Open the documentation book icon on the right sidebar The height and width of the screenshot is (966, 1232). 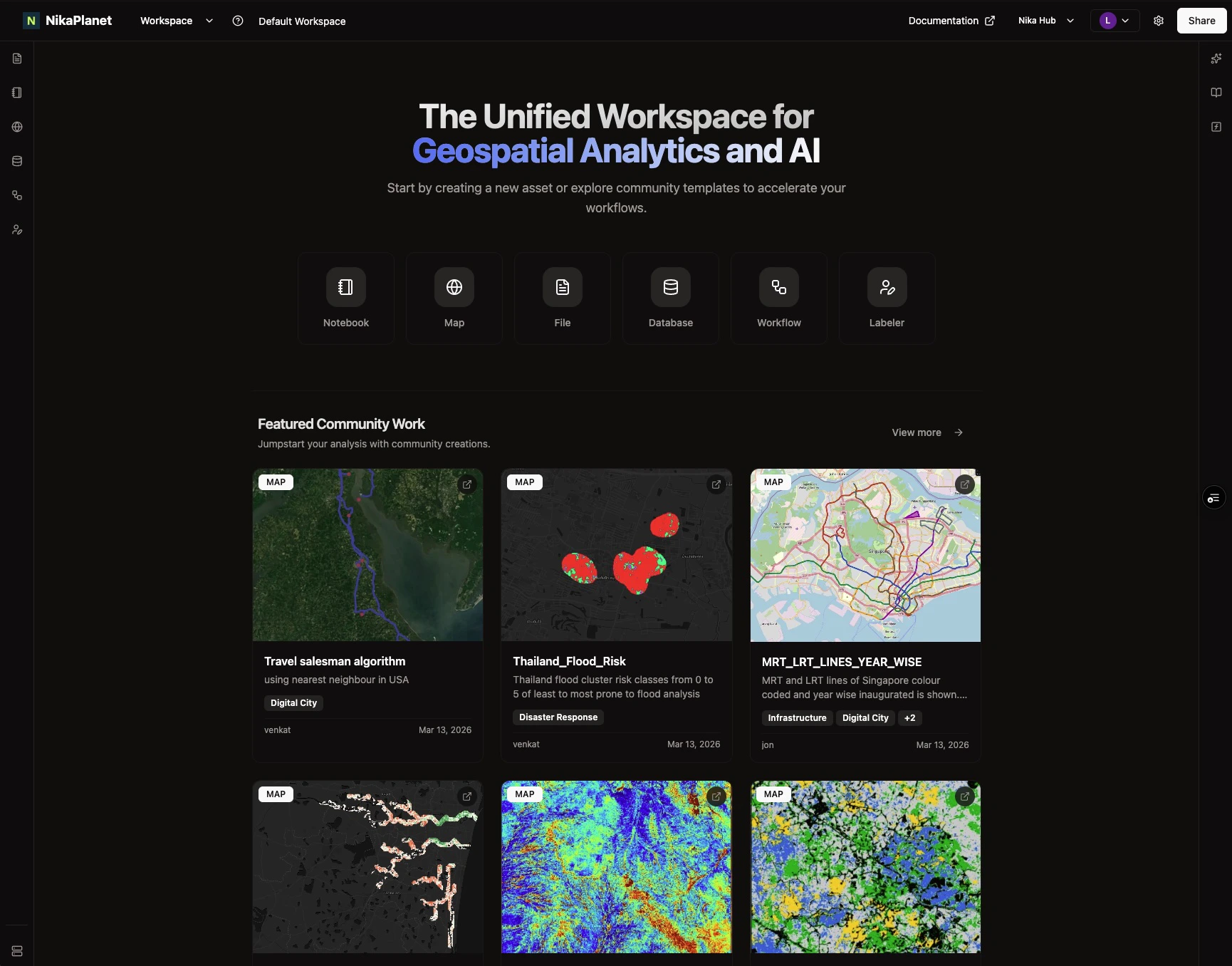tap(1216, 93)
